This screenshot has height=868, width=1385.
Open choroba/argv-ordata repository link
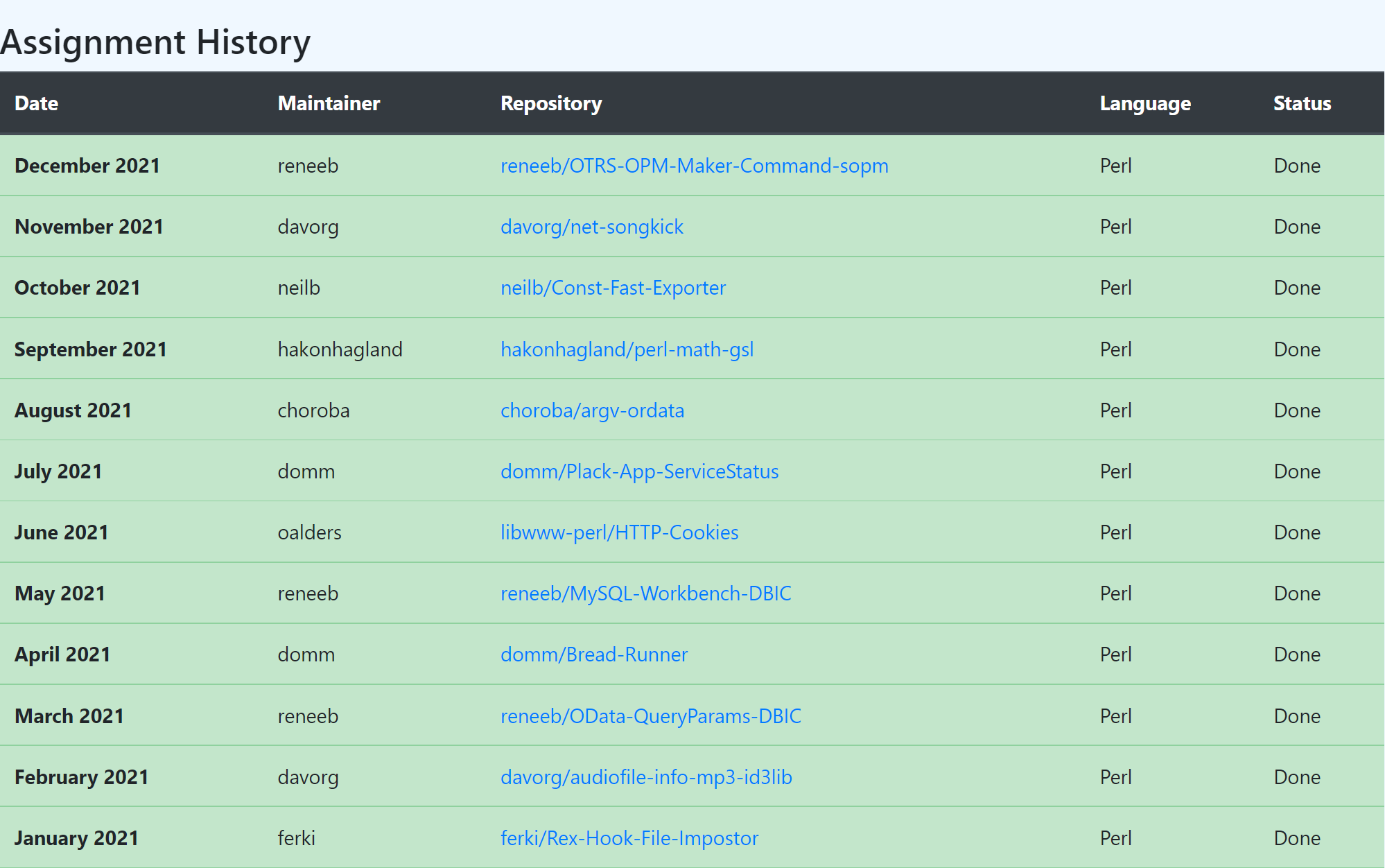pyautogui.click(x=592, y=410)
